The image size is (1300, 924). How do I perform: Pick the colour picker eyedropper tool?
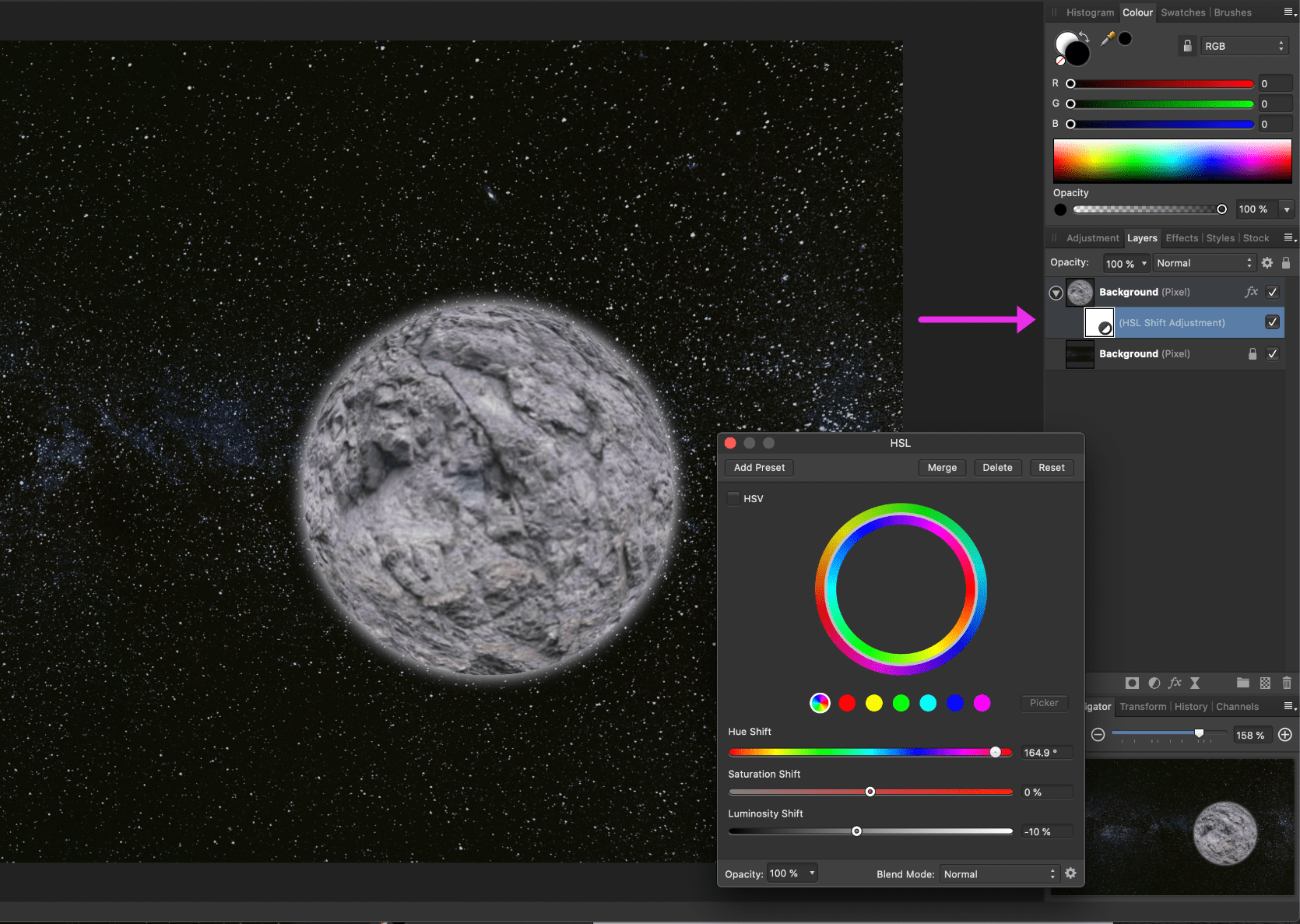pos(1107,38)
